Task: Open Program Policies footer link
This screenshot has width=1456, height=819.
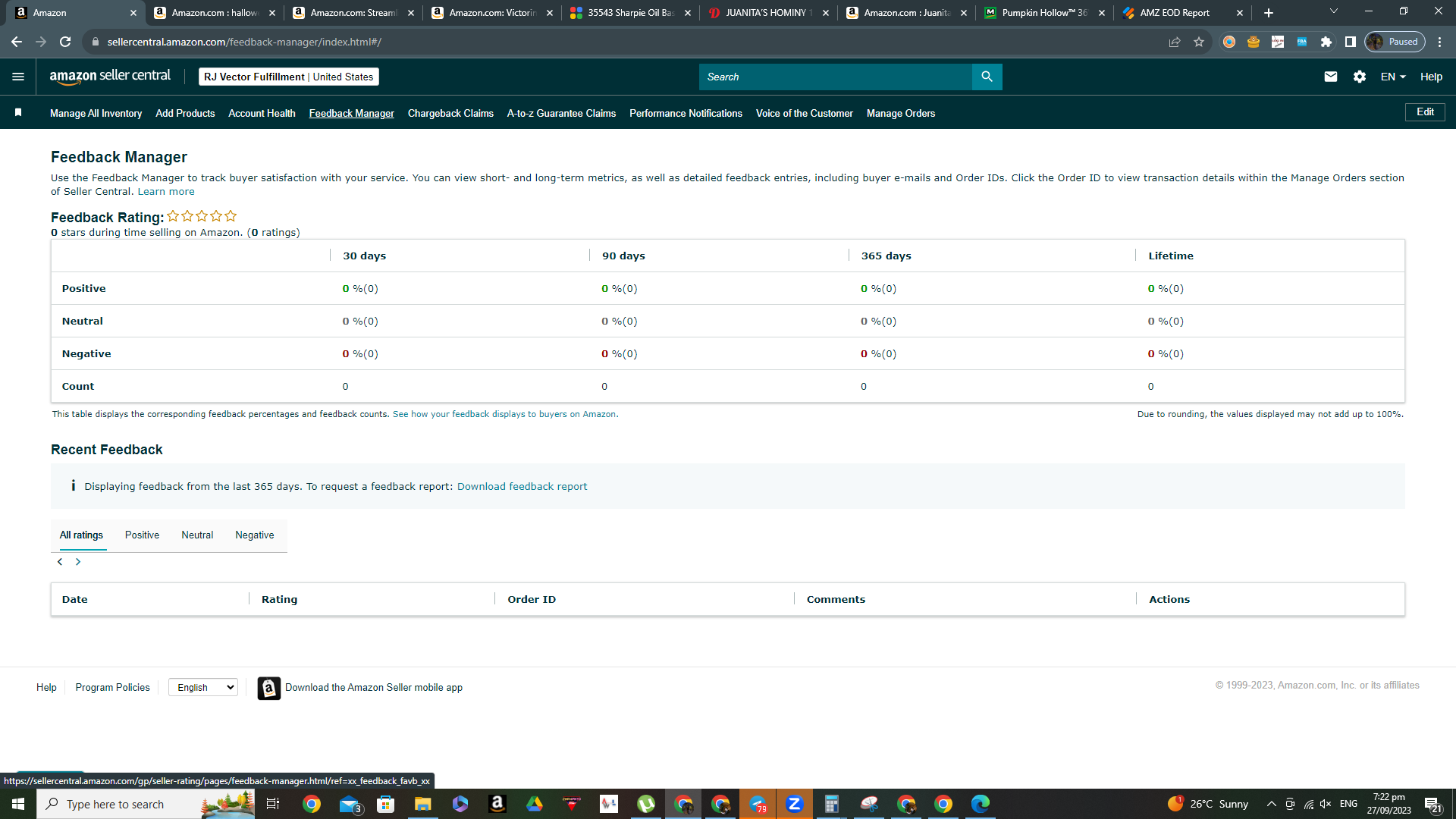Action: point(112,688)
